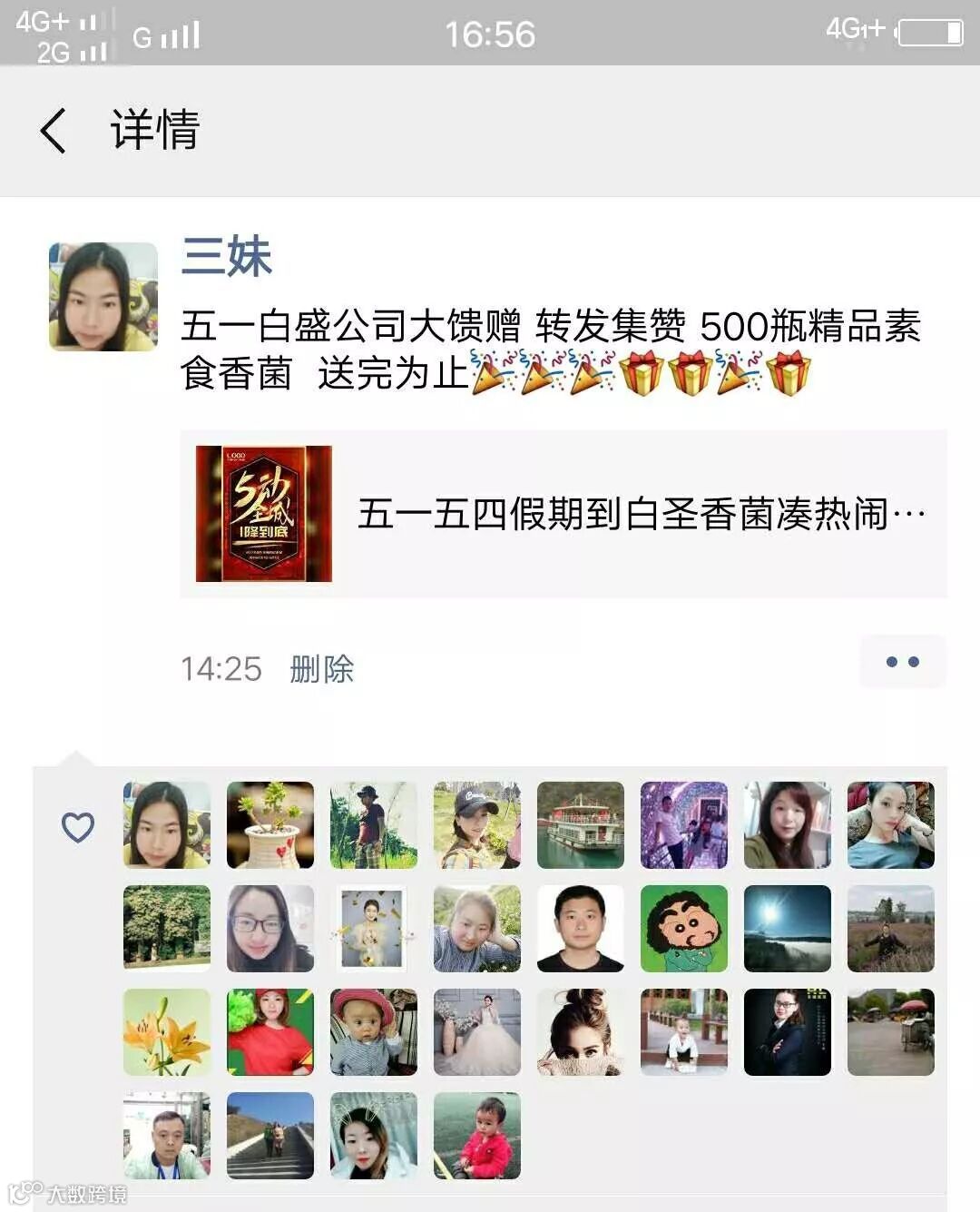Tap the post text 五一白盛公司大馈赠
Viewport: 980px width, 1212px height.
[351, 326]
